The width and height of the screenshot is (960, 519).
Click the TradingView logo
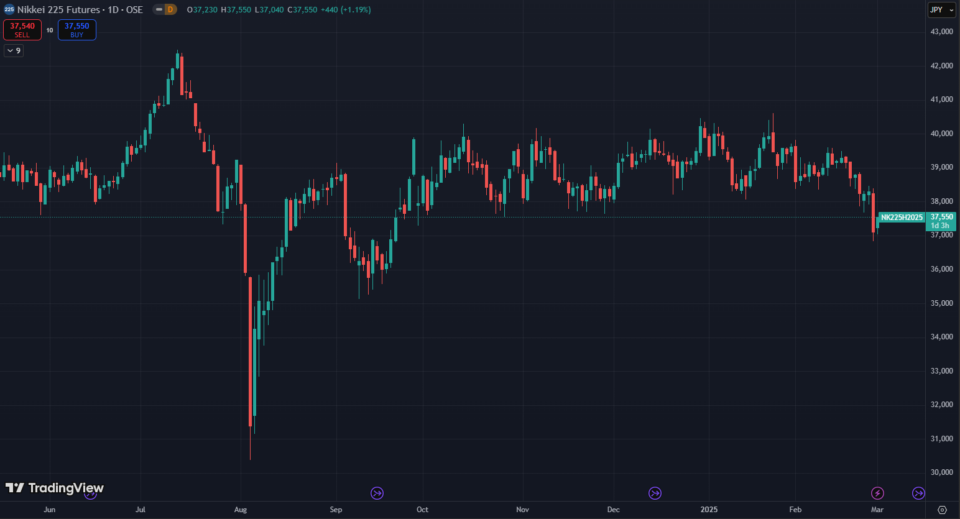tap(54, 488)
